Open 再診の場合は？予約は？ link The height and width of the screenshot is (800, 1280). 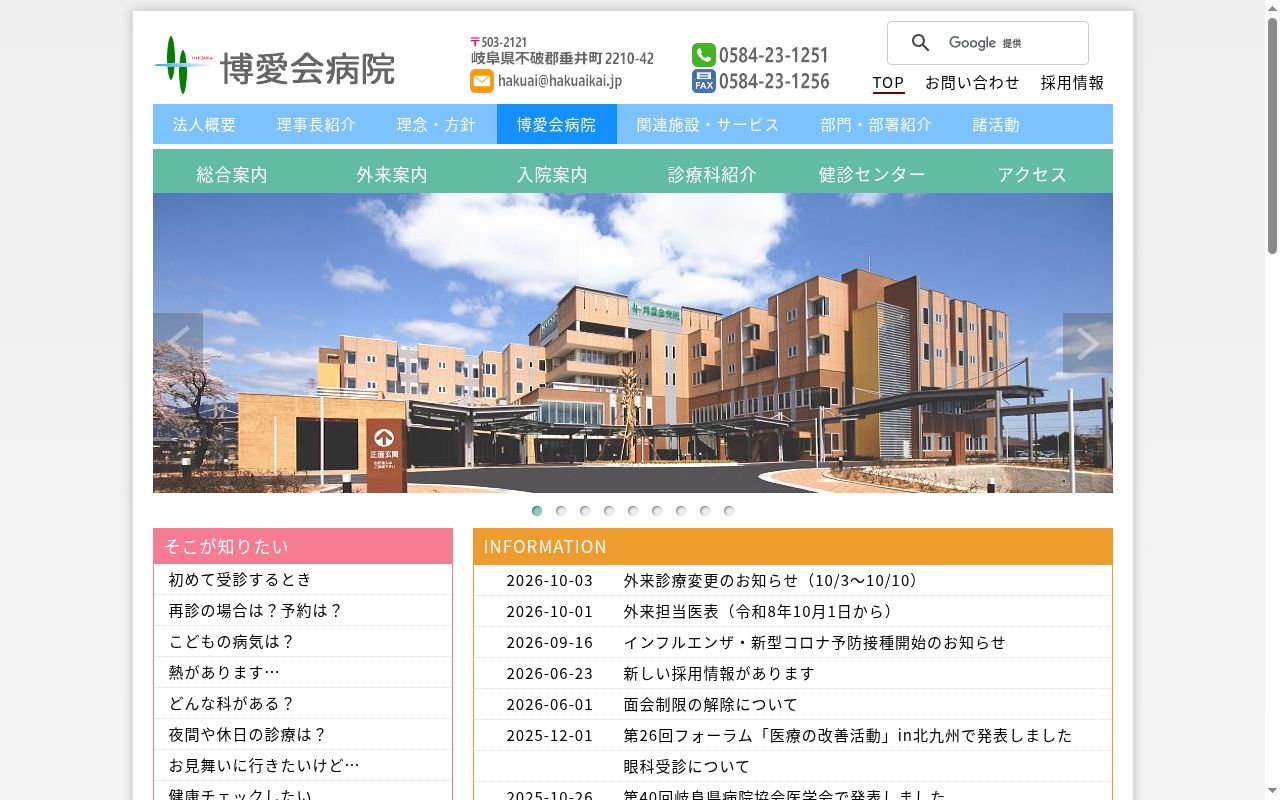pyautogui.click(x=256, y=611)
